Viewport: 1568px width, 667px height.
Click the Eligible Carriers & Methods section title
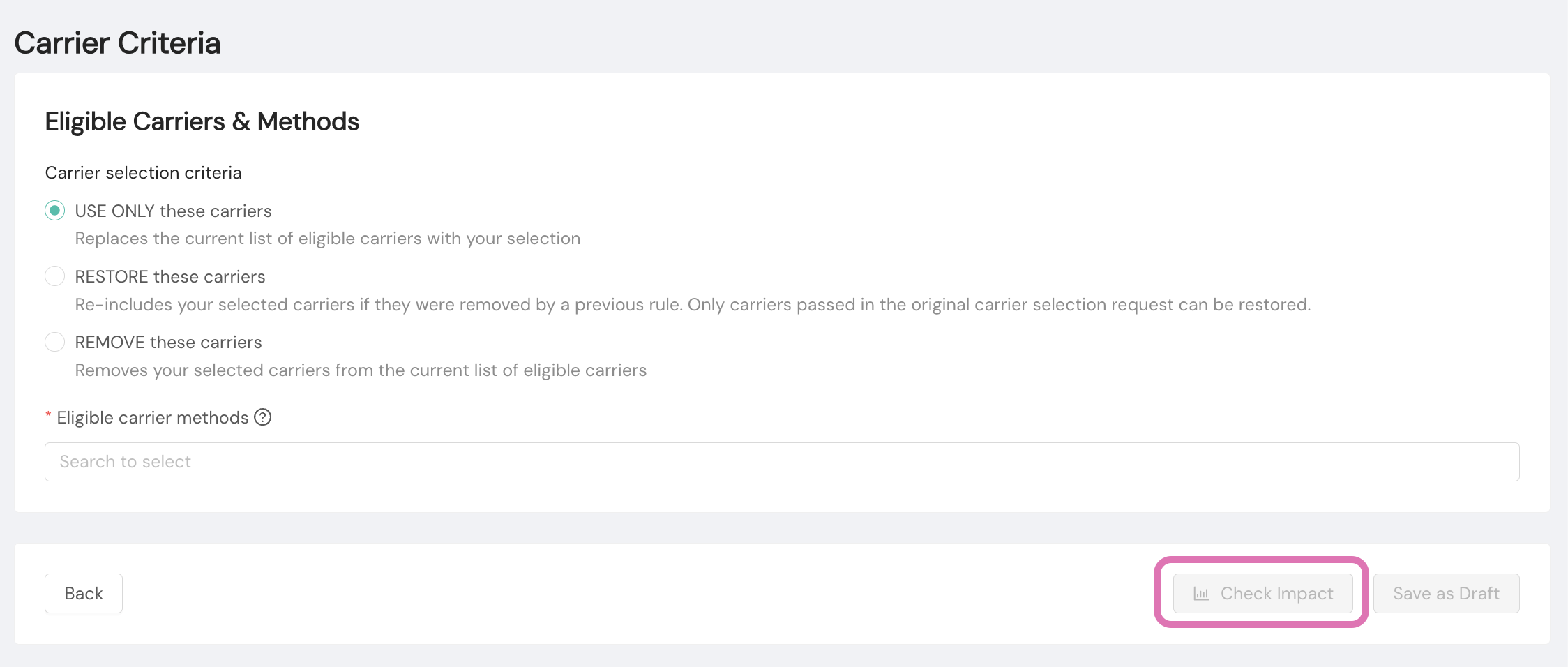pos(202,121)
